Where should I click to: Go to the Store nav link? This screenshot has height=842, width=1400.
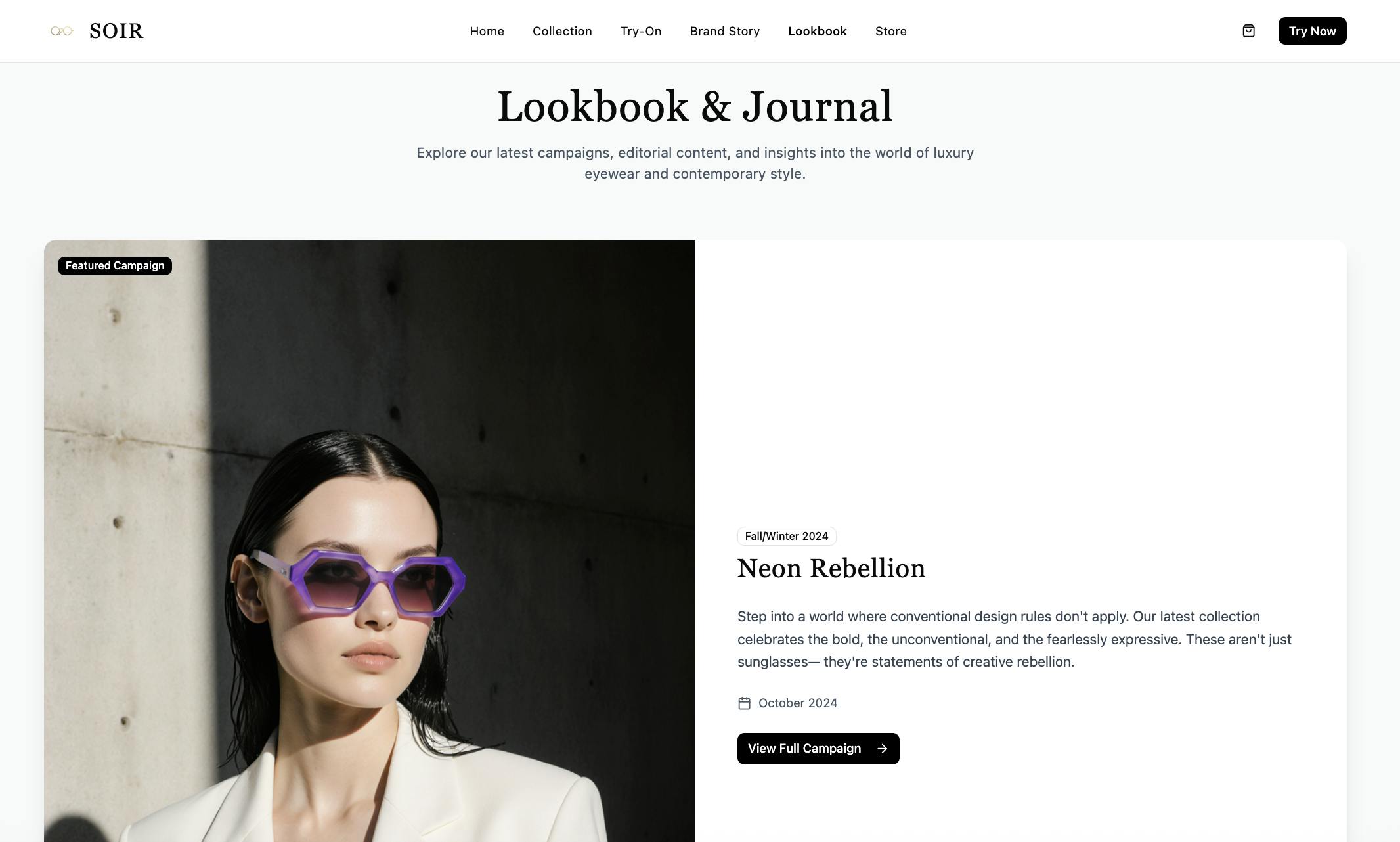point(890,31)
